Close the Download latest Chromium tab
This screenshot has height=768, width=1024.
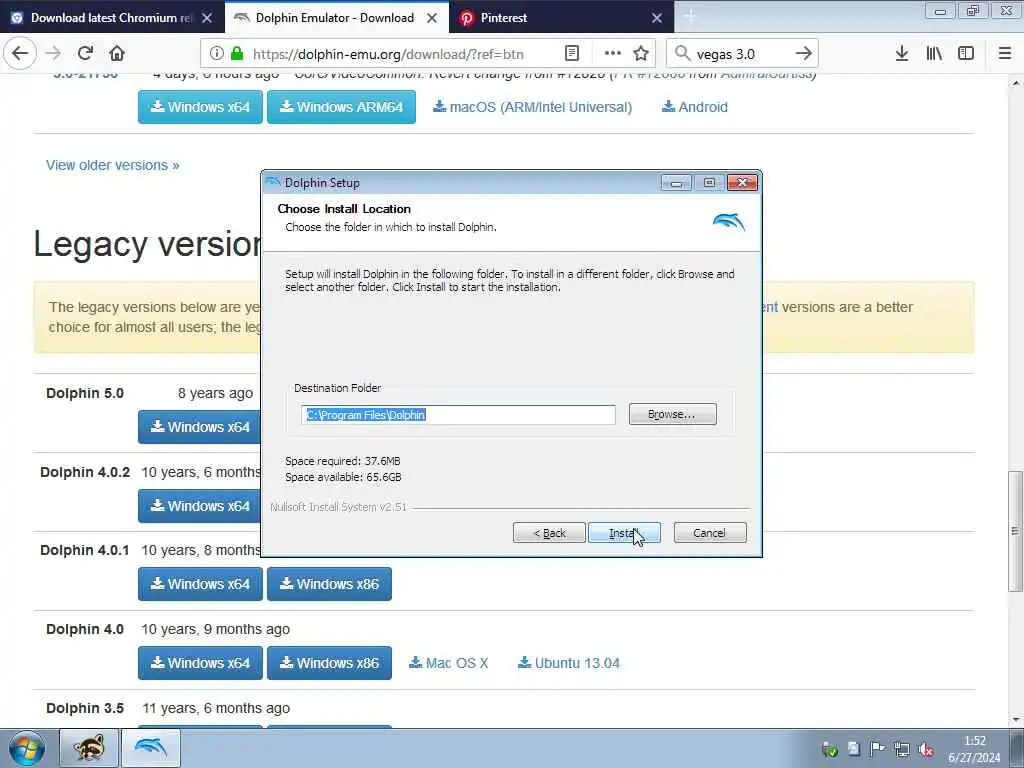coord(207,18)
